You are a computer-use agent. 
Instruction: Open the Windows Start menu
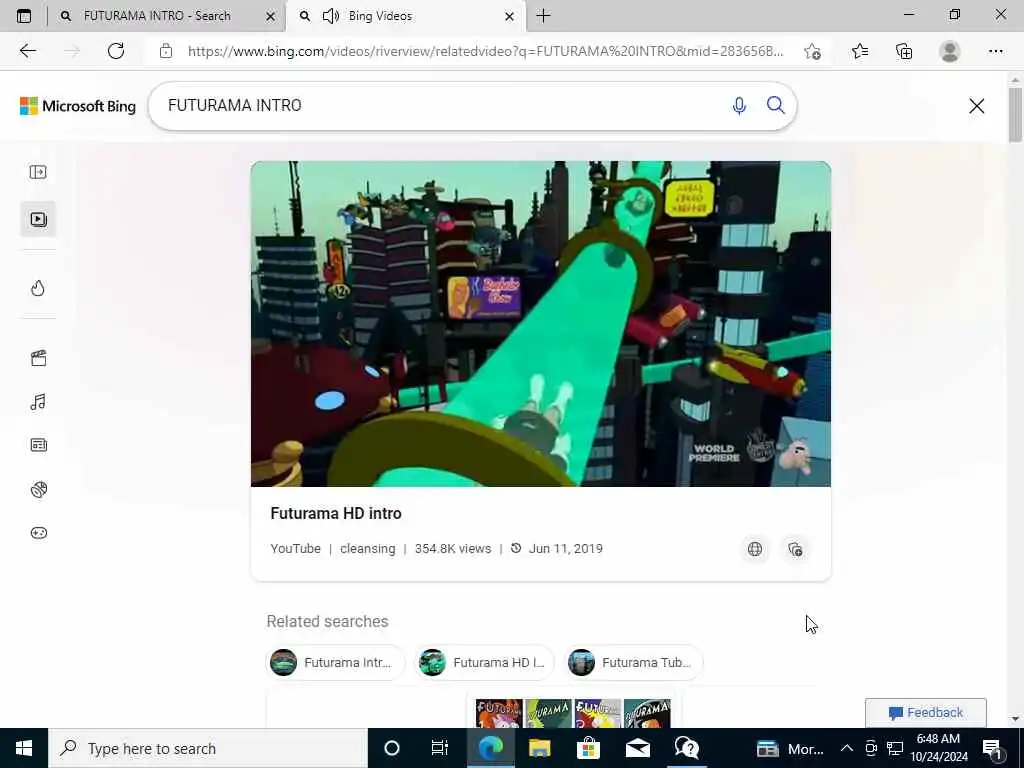pos(24,748)
